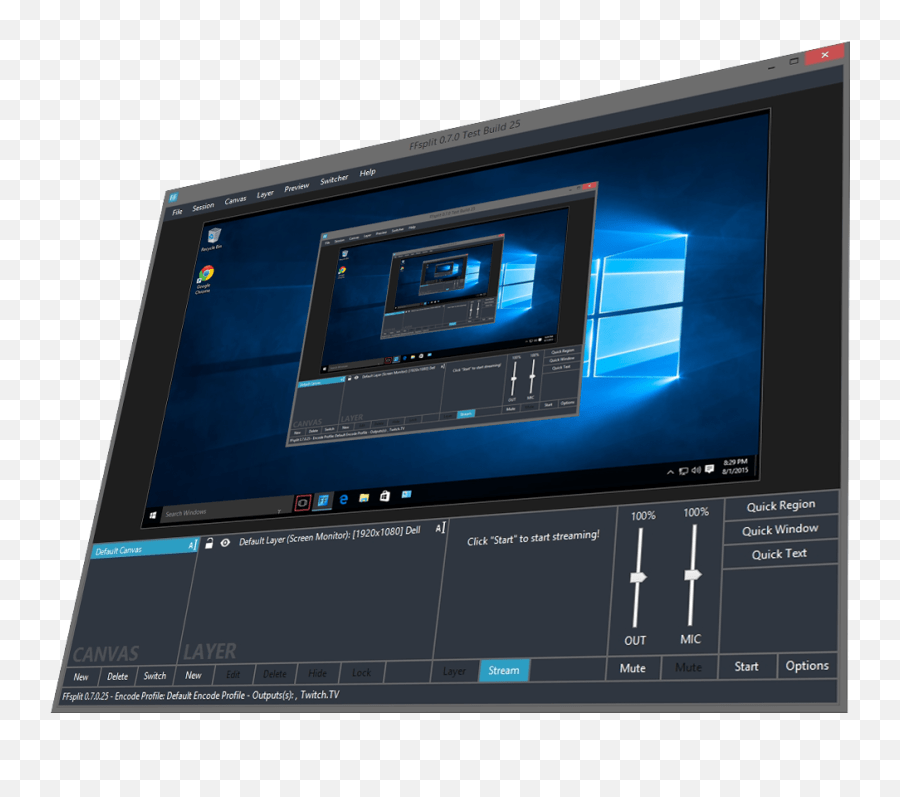Toggle the visibility eye for Default Layer
This screenshot has width=900, height=797.
[224, 540]
